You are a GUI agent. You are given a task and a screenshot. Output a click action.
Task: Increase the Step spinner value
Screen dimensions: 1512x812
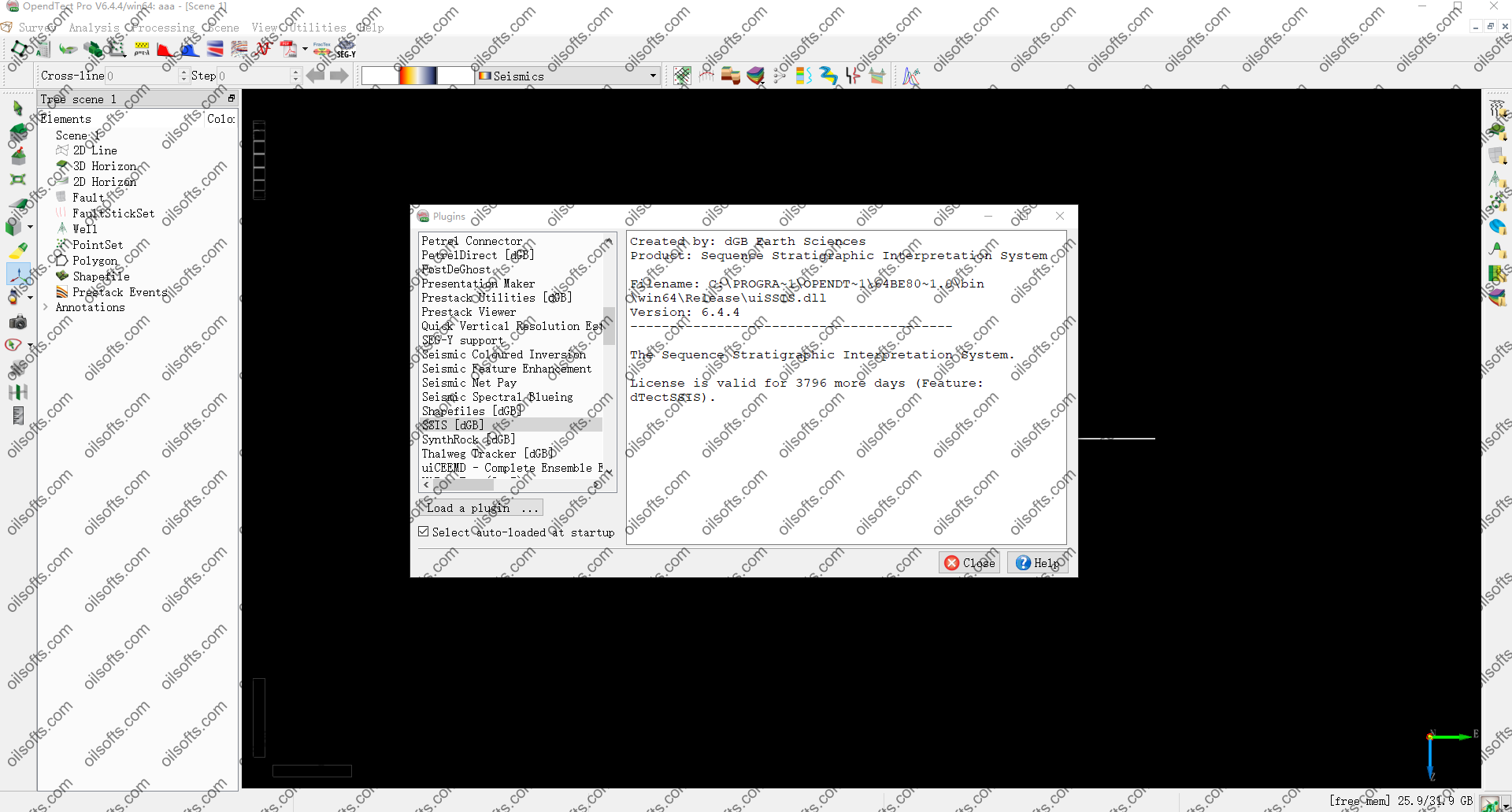coord(296,72)
